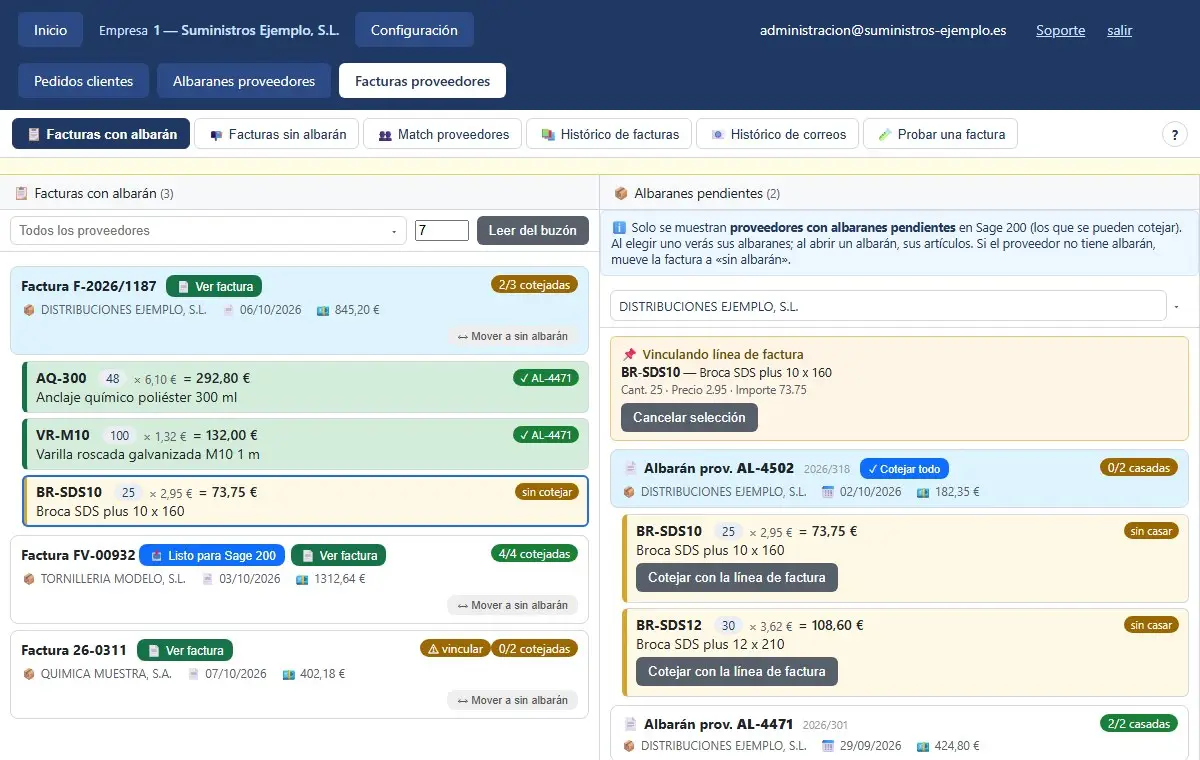View invoice 26-0311 with Ver factura
Viewport: 1200px width, 760px height.
185,650
